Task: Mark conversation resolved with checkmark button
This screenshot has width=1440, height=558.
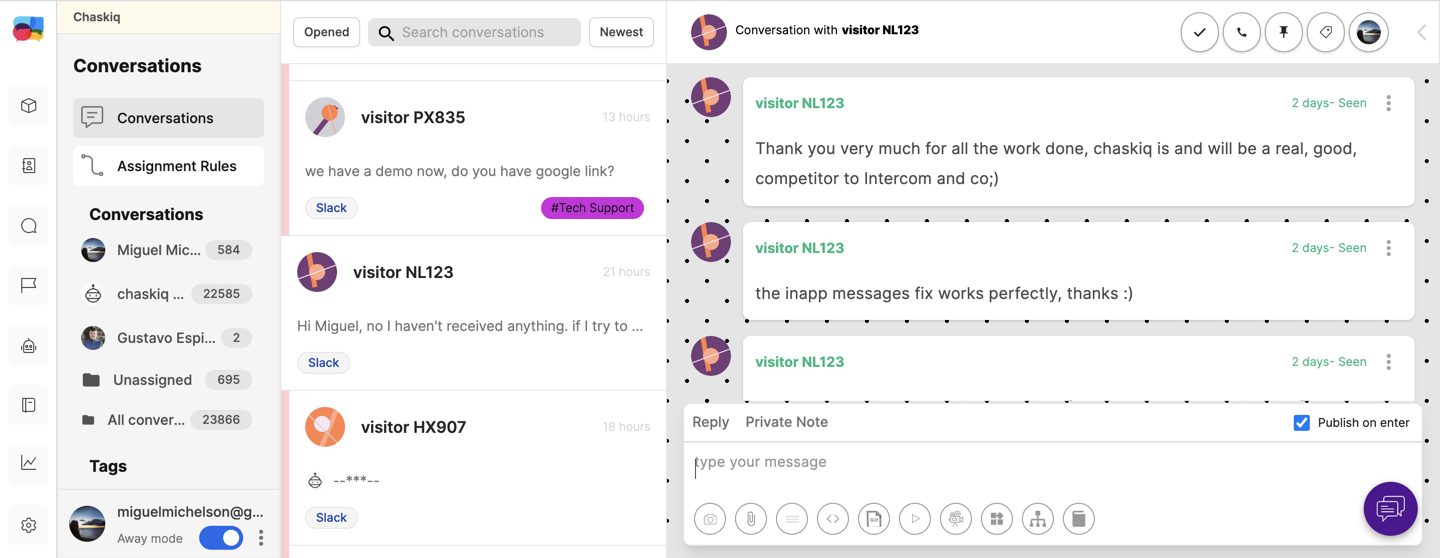Action: tap(1199, 32)
